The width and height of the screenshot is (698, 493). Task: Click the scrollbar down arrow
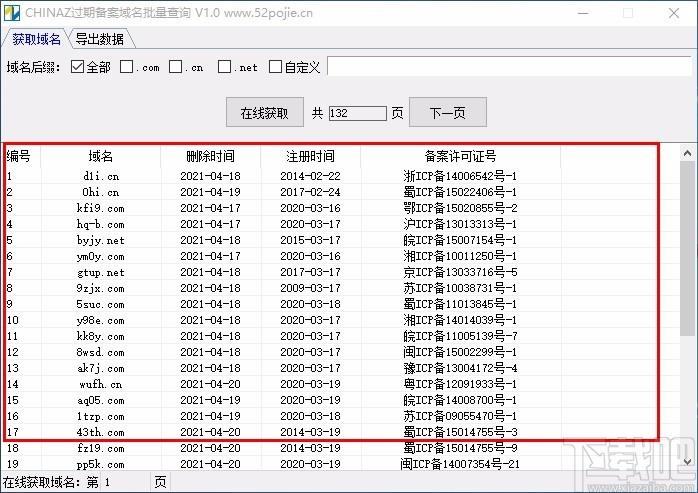(687, 461)
